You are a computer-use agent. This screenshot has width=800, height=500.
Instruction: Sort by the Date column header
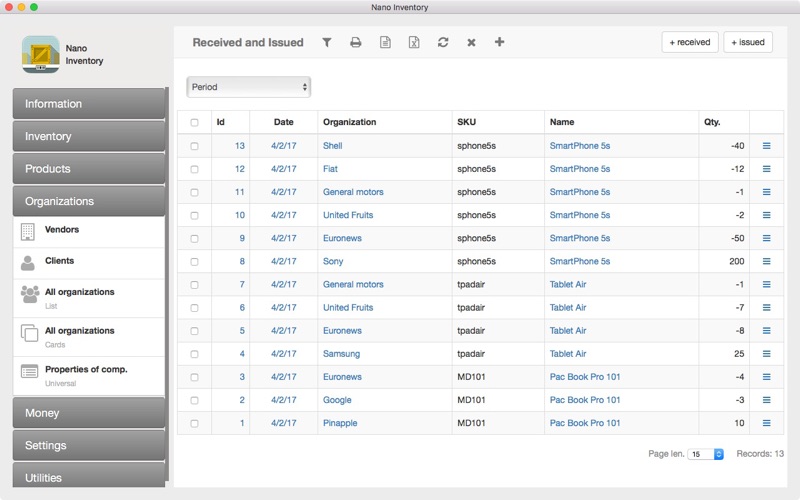[x=284, y=122]
